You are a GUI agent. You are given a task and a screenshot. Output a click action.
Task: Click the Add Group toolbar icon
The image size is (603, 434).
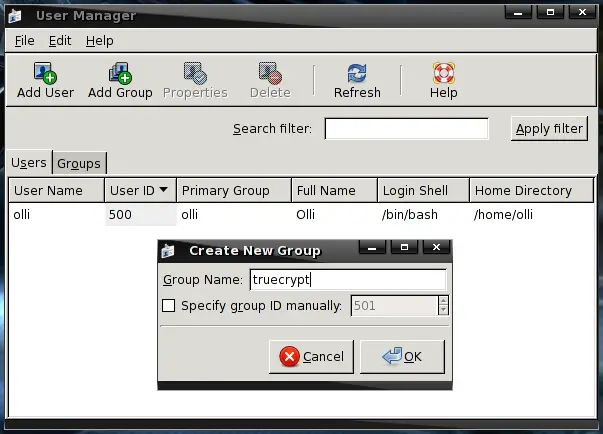(120, 73)
